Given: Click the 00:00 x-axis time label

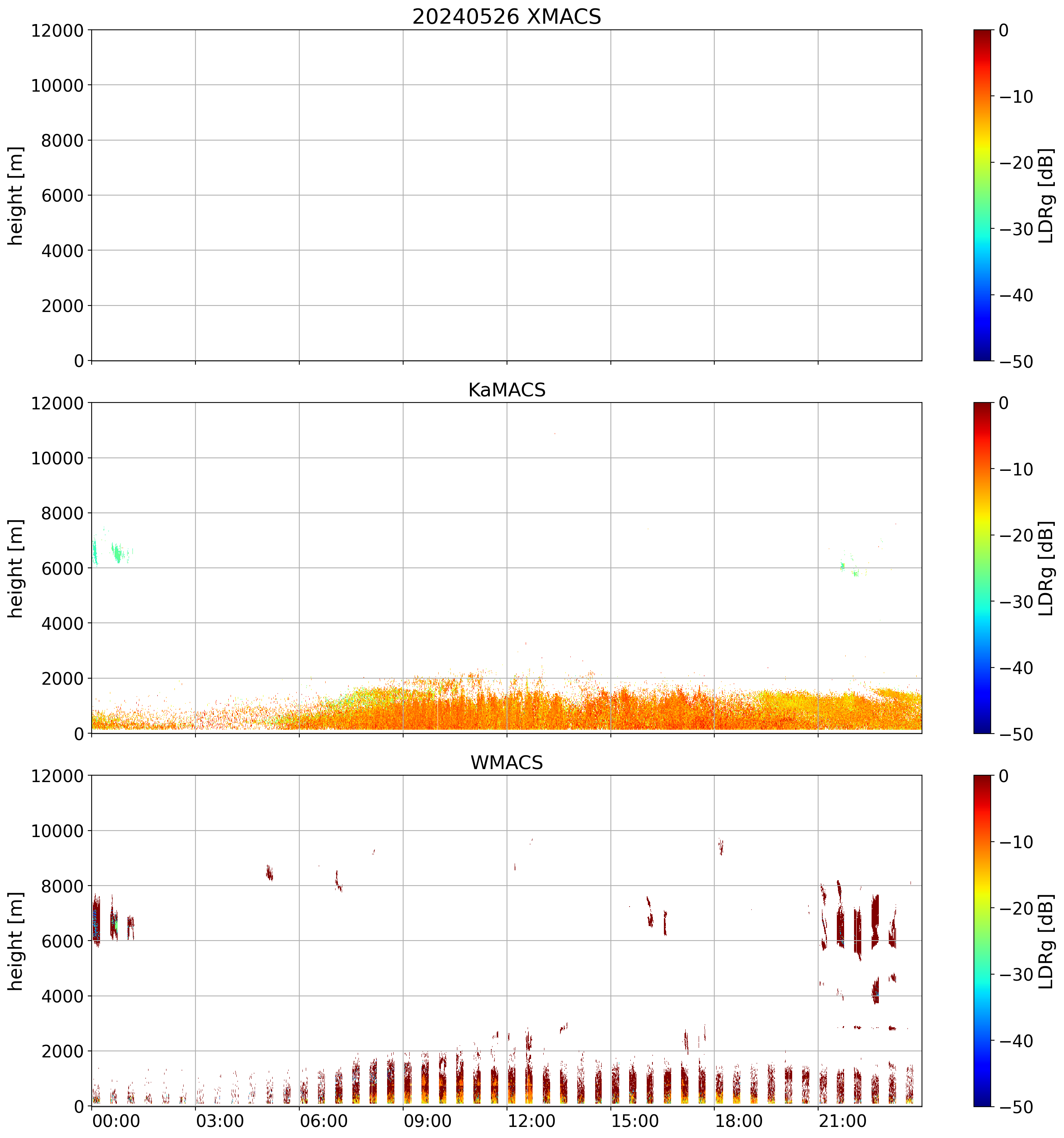Looking at the screenshot, I should coord(116,1121).
